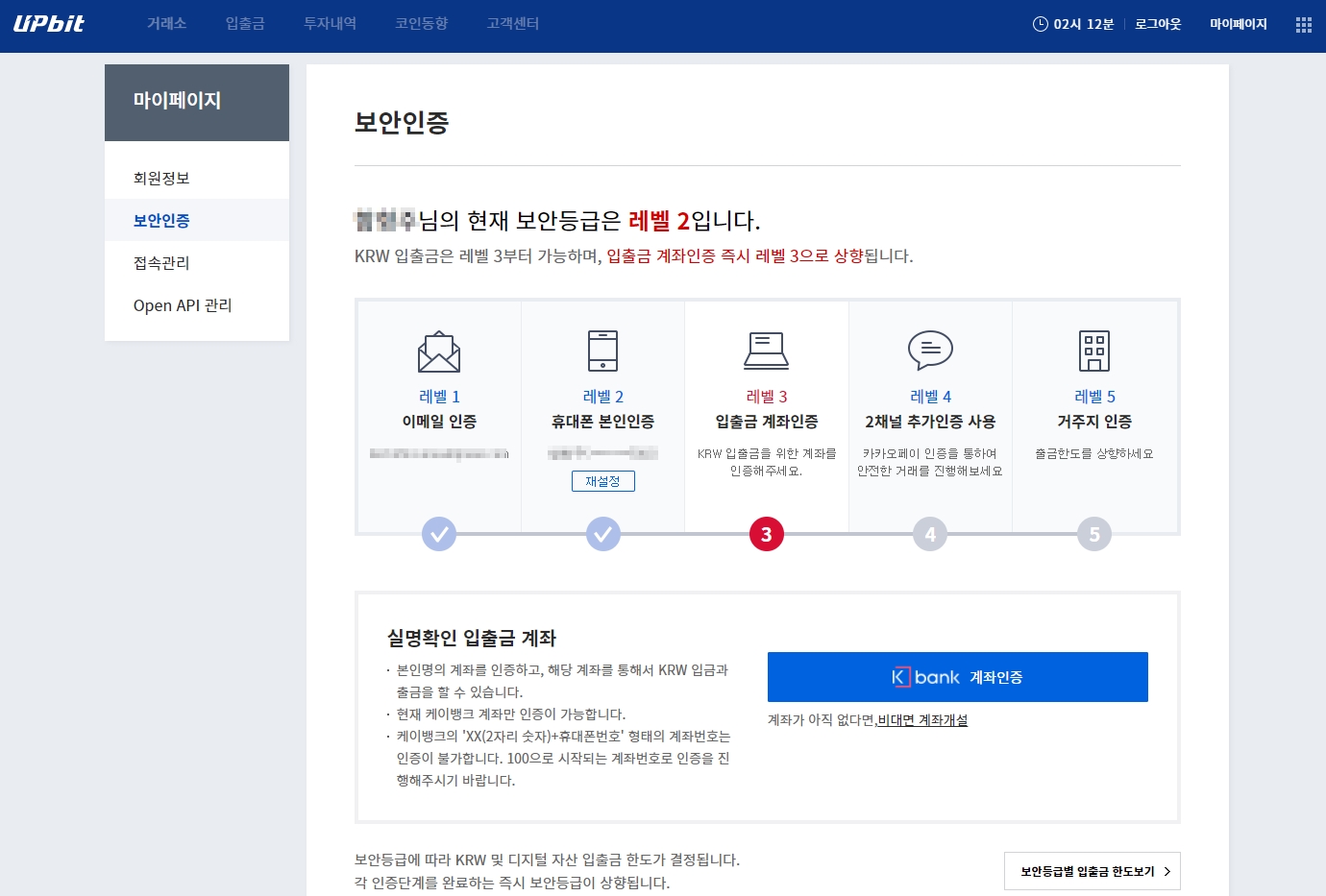Click the checkmark circle under 레벨 1

pos(439,534)
